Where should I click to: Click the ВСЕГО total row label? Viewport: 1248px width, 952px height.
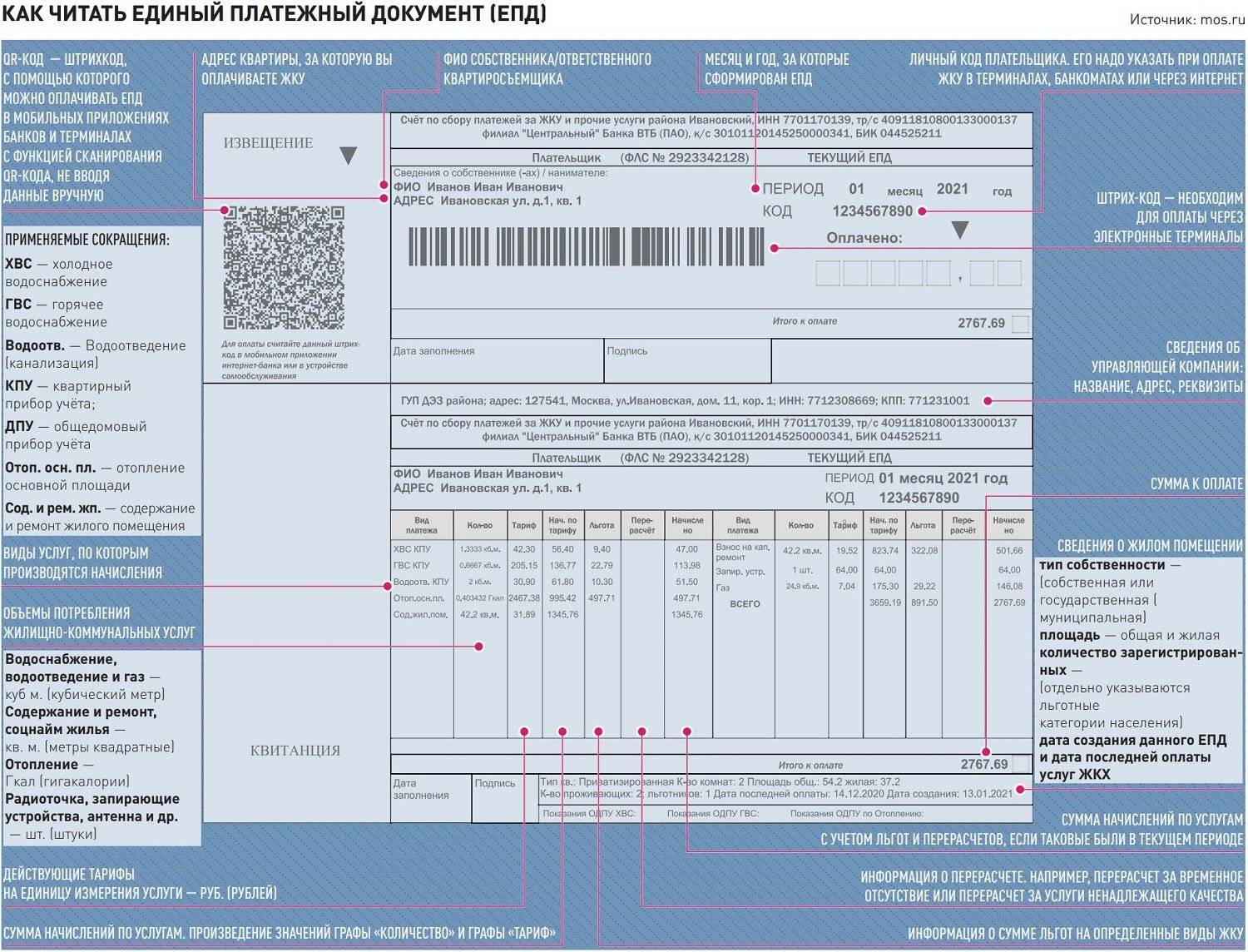point(745,604)
